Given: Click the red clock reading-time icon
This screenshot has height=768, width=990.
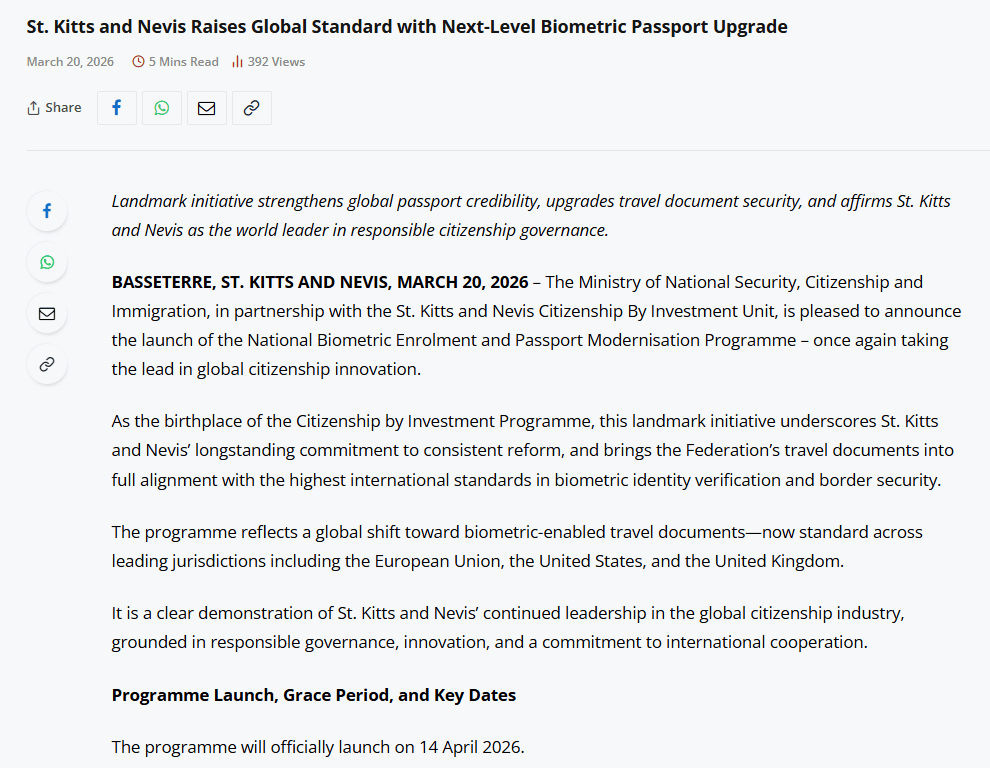Looking at the screenshot, I should point(138,62).
